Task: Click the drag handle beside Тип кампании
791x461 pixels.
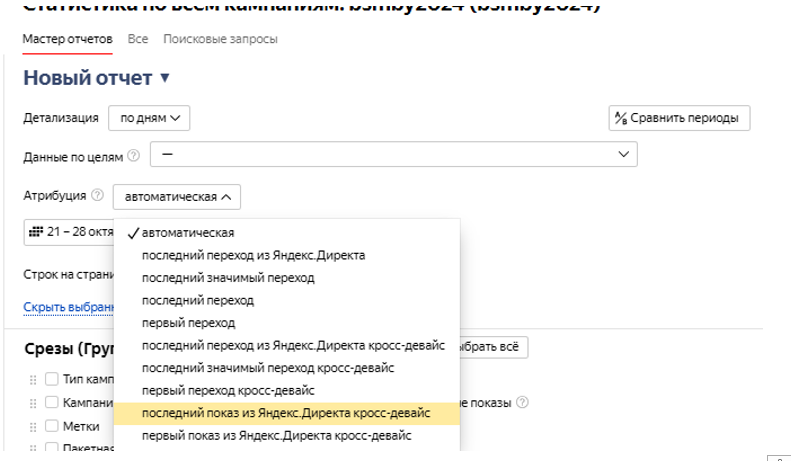Action: [33, 379]
